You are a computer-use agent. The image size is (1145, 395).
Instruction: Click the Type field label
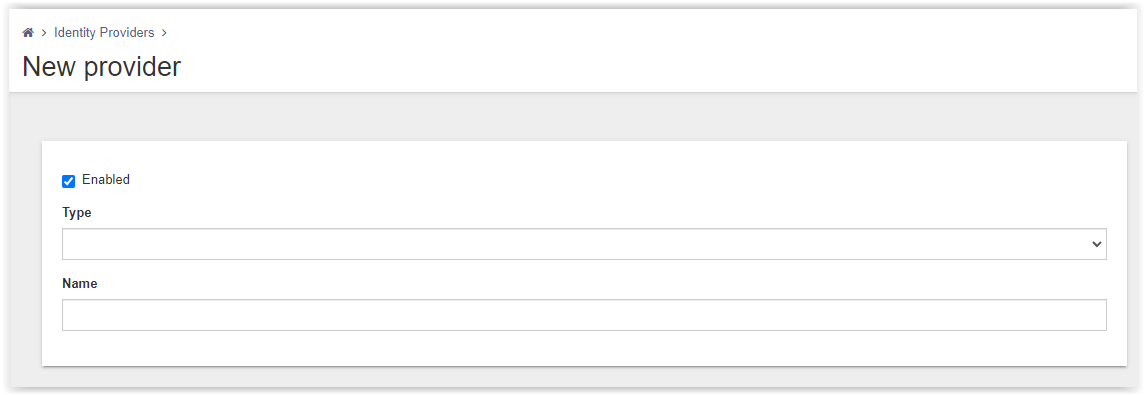[77, 213]
